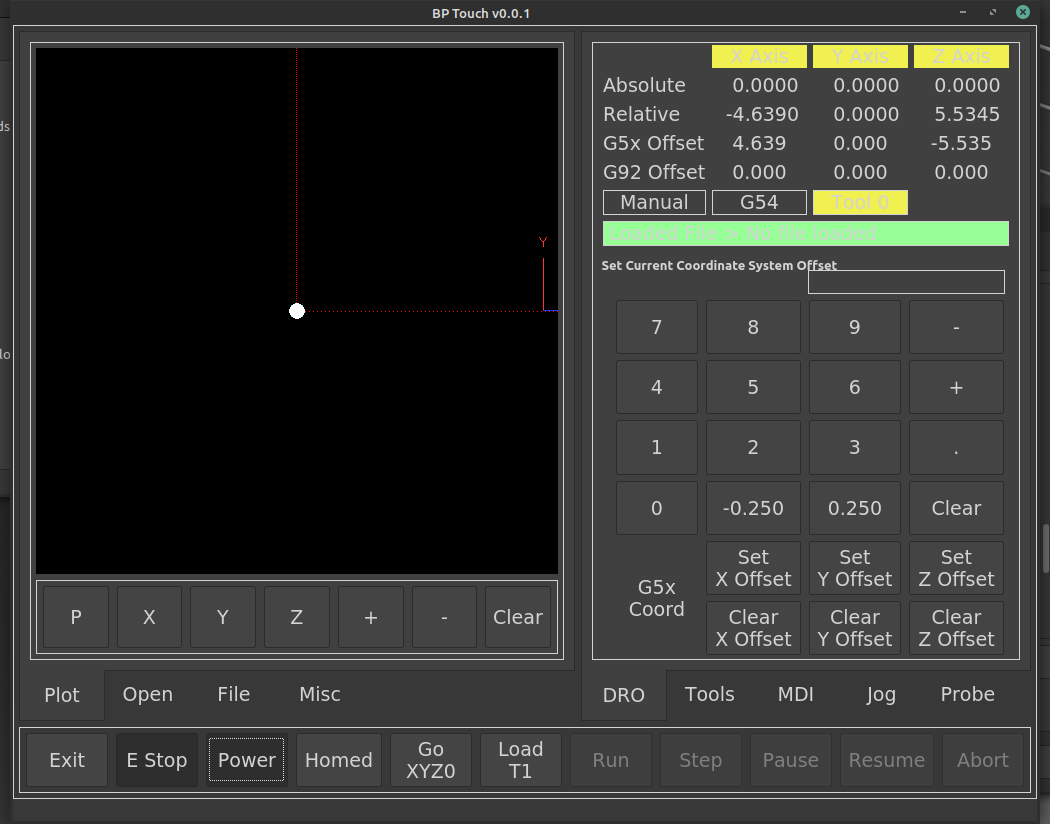Image resolution: width=1050 pixels, height=824 pixels.
Task: Open the Jog tab
Action: 881,694
